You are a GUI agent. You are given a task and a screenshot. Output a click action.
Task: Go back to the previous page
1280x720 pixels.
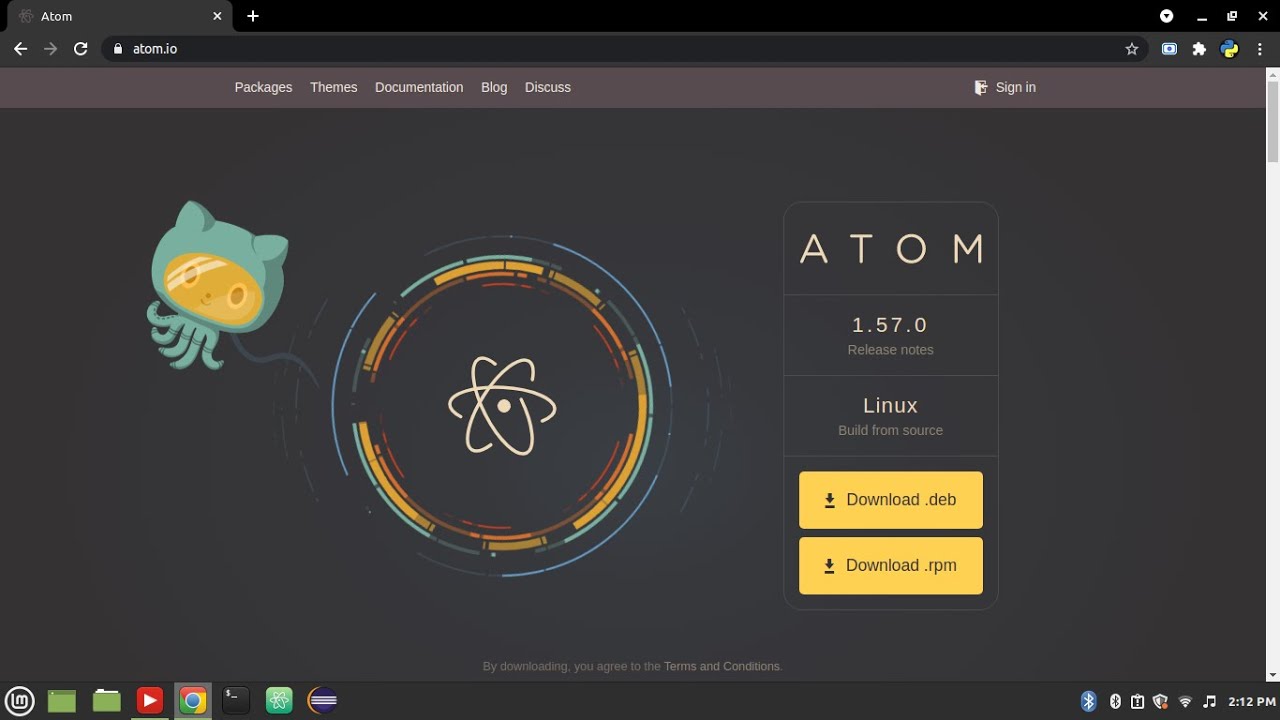click(20, 49)
